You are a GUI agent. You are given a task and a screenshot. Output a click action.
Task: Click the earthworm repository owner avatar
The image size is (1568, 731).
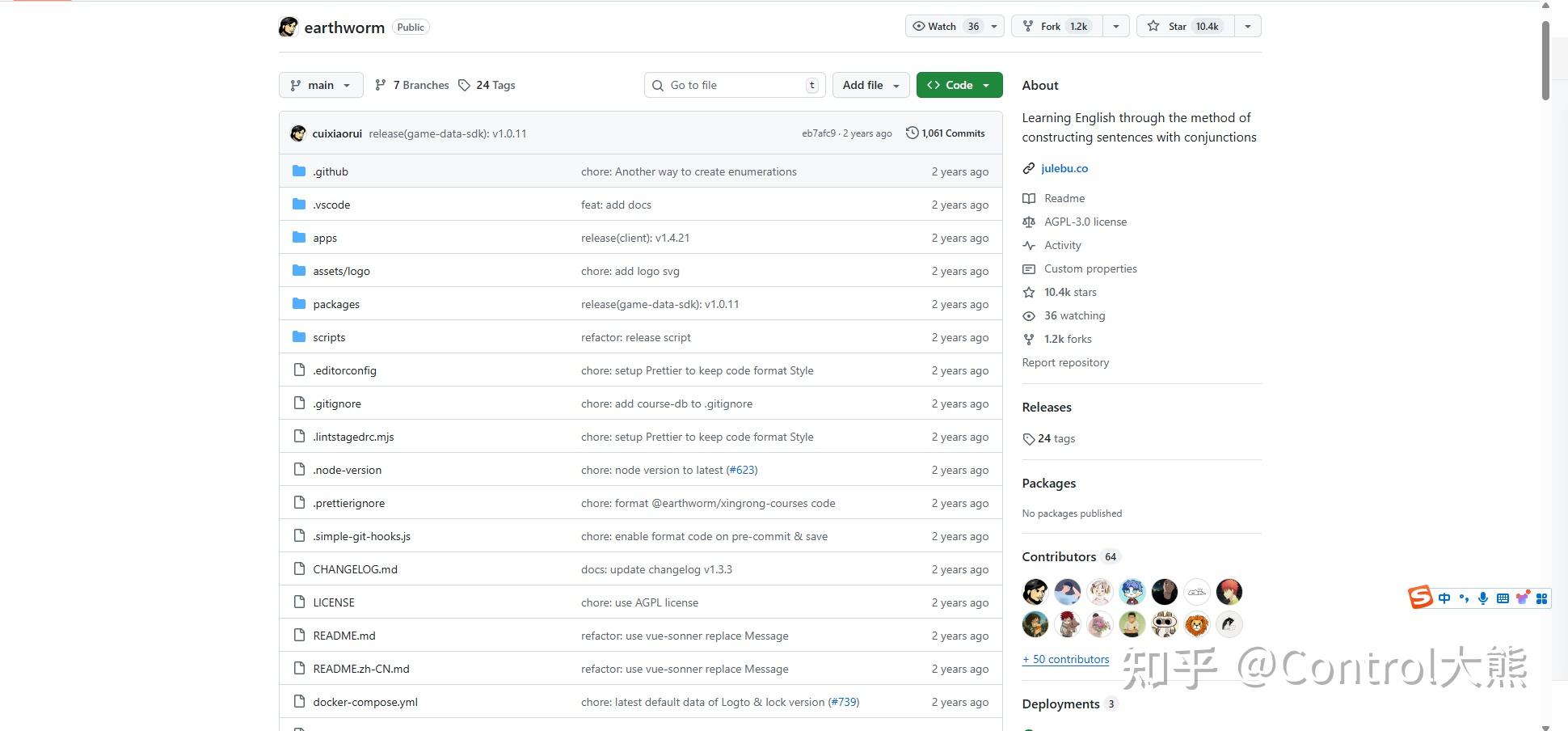[289, 27]
